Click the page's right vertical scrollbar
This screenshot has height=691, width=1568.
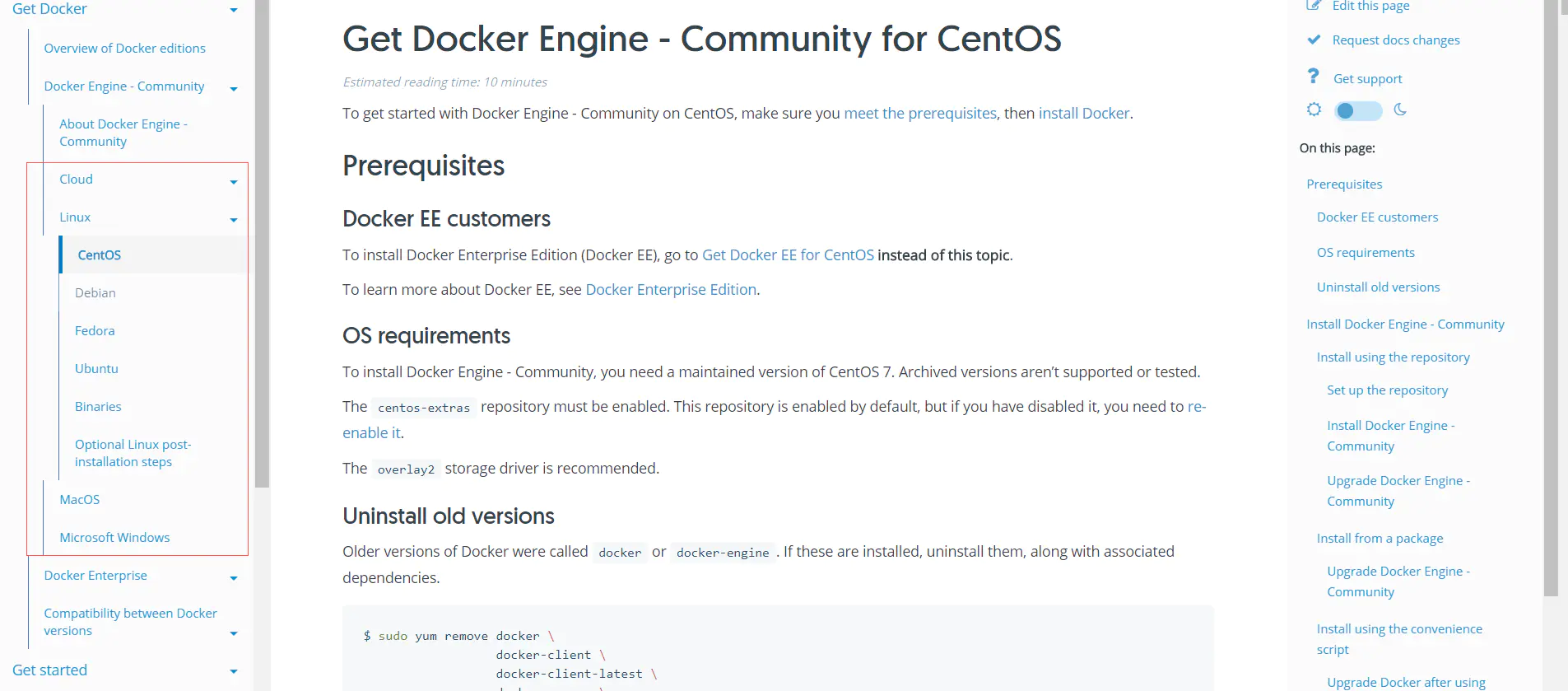[1551, 296]
